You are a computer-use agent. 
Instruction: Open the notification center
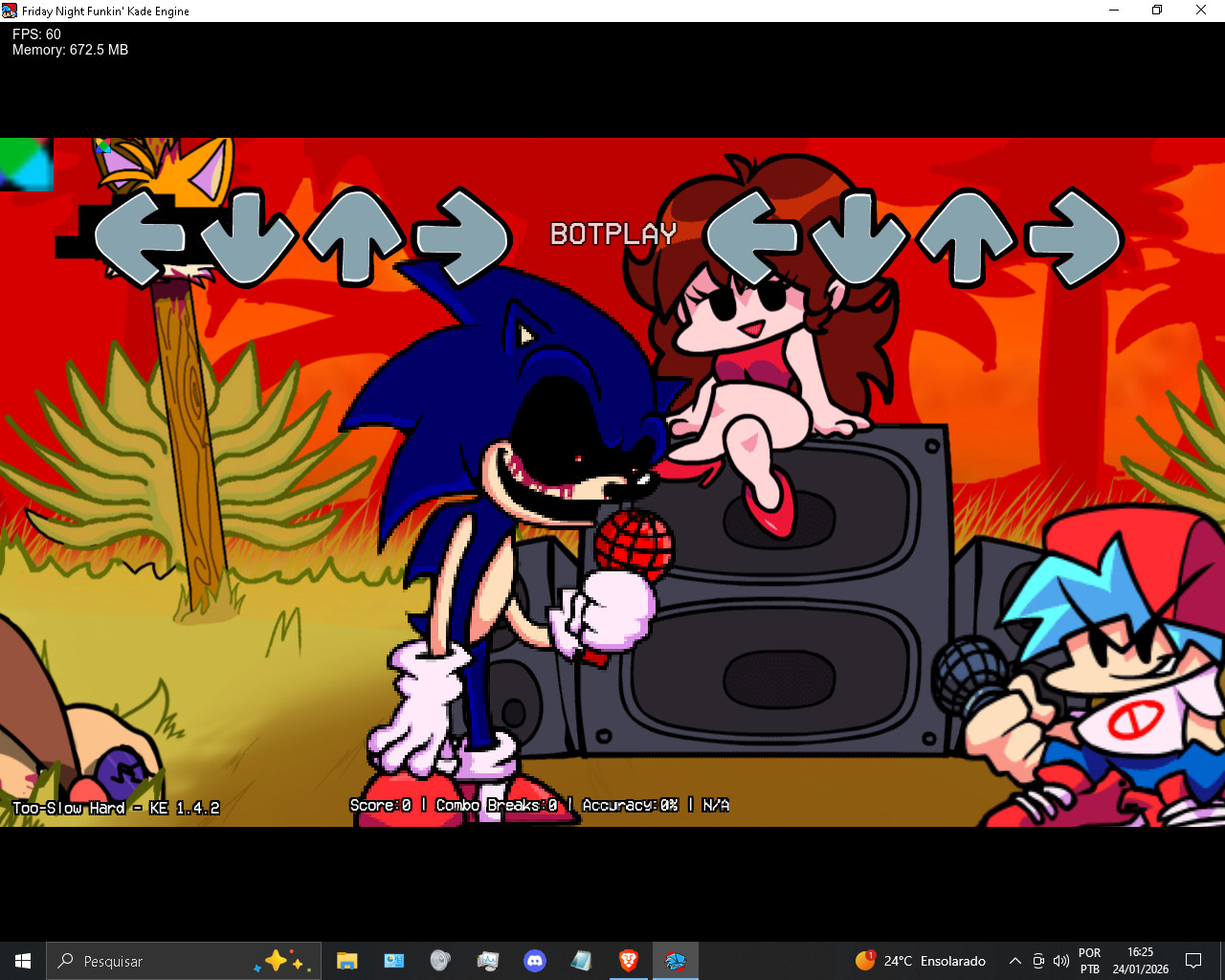point(1193,961)
